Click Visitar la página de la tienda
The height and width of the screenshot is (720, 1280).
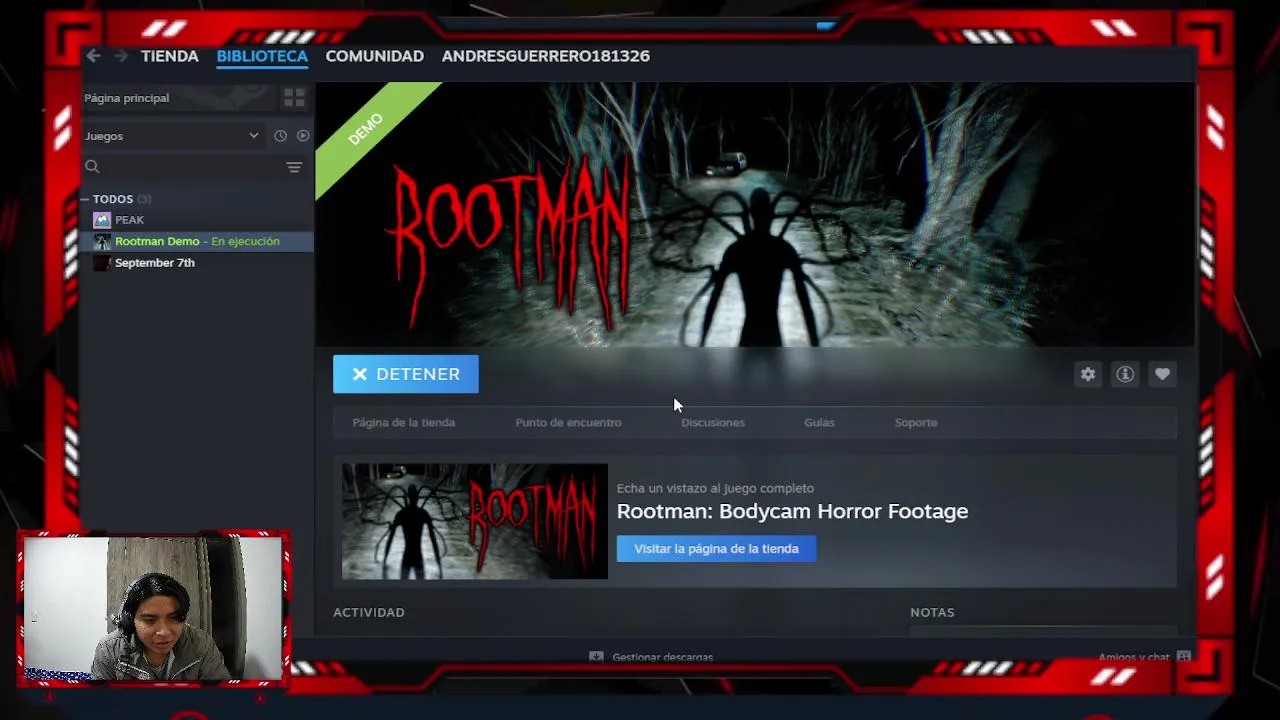[x=716, y=549]
